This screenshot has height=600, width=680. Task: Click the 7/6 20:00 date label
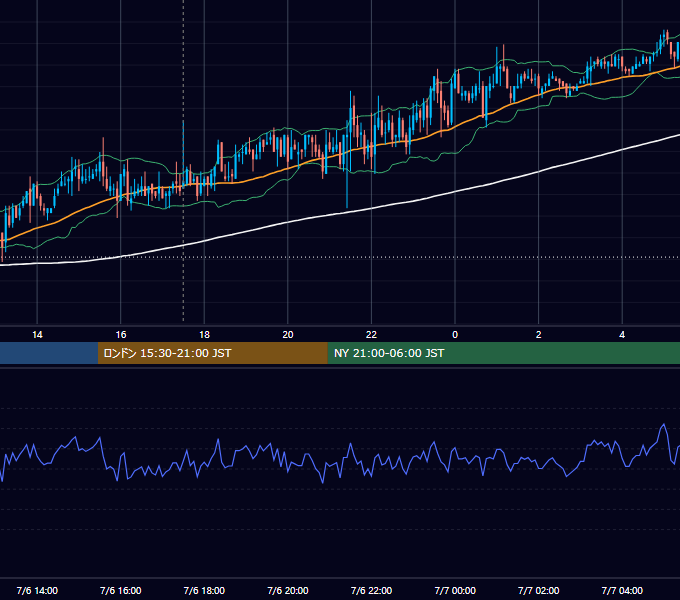pyautogui.click(x=288, y=590)
